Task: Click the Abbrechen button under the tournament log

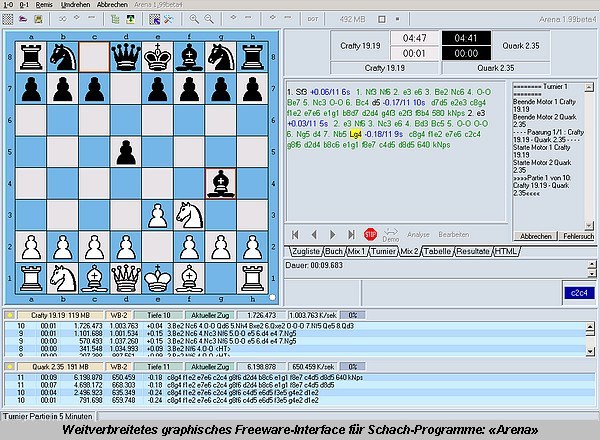Action: tap(535, 236)
